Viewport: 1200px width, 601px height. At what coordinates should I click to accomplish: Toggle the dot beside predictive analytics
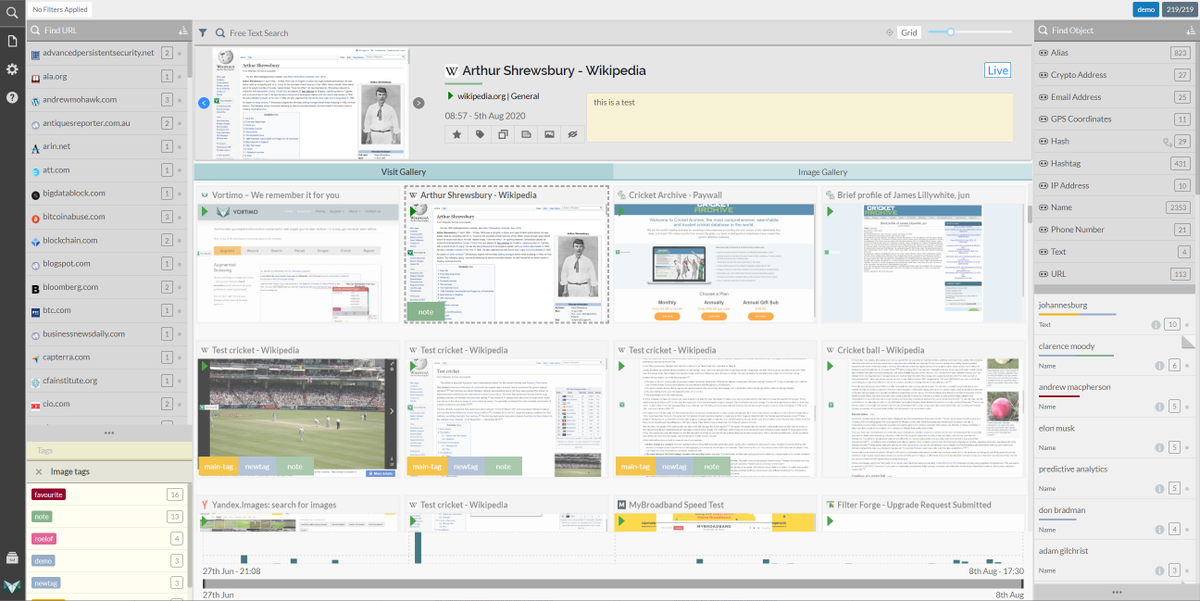(x=1186, y=488)
